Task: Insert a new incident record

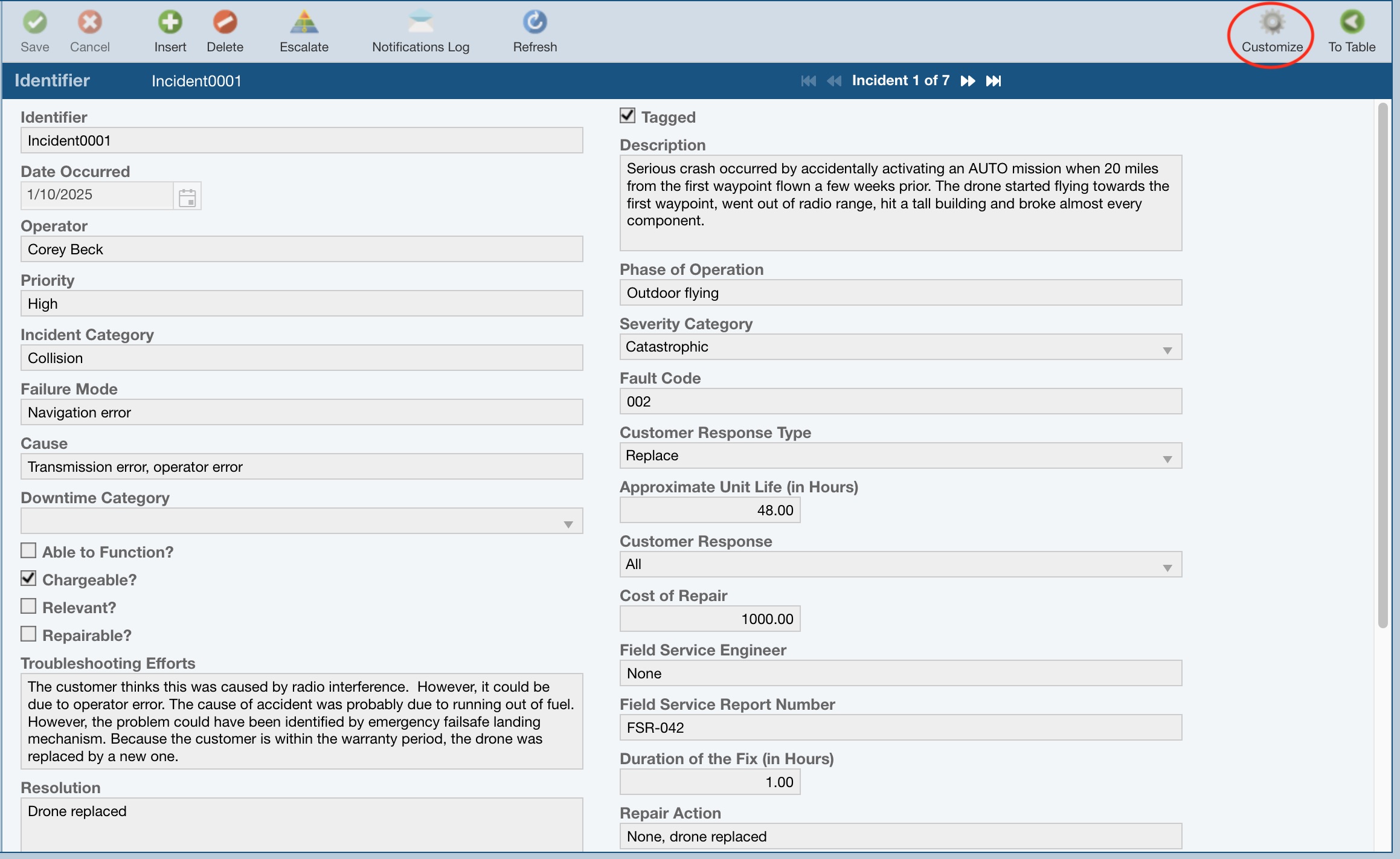Action: click(x=170, y=23)
